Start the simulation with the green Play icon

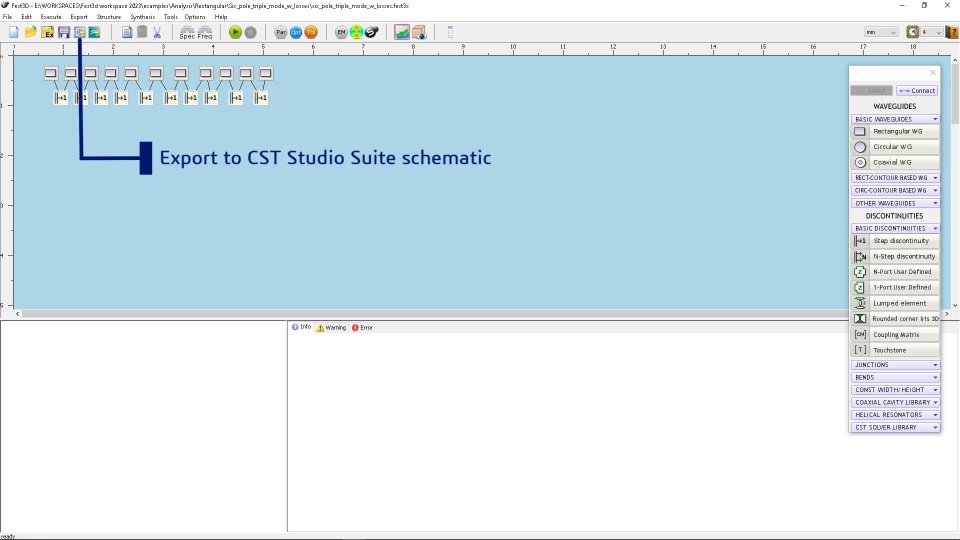click(235, 32)
